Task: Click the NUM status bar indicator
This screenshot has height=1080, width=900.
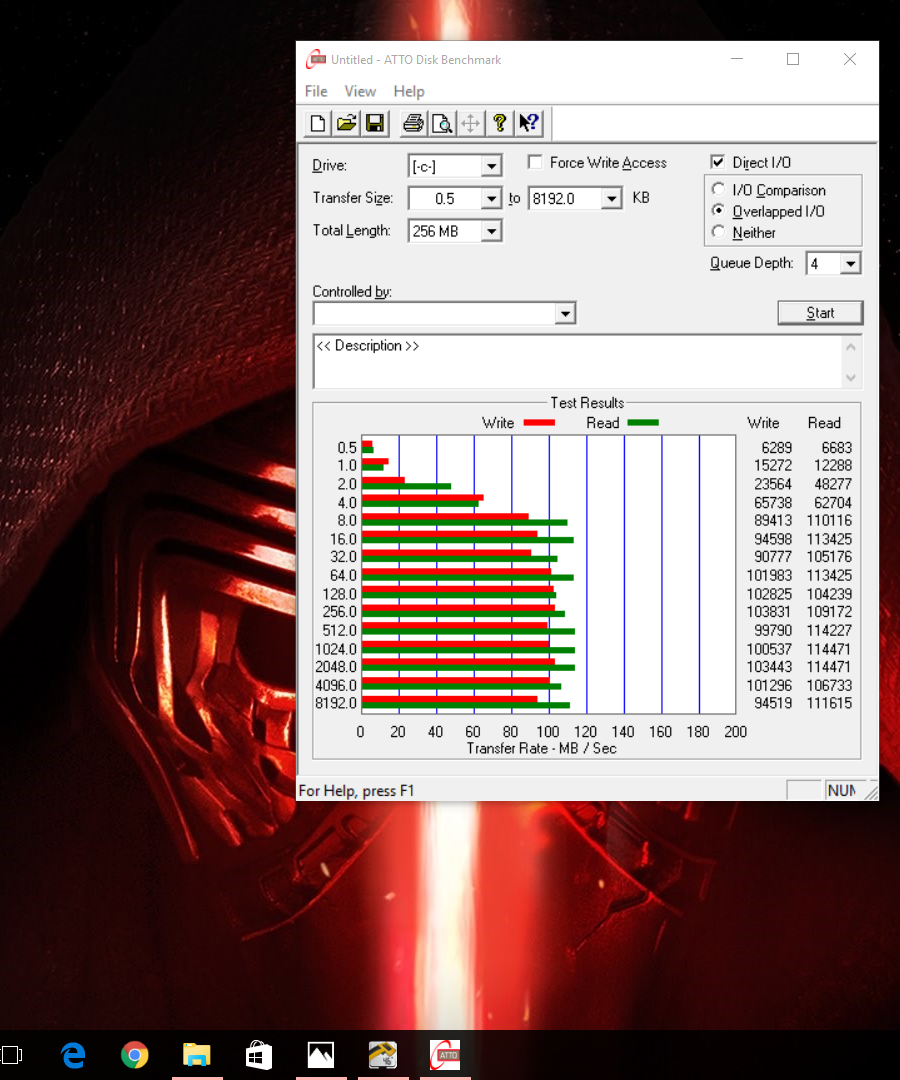Action: [x=842, y=791]
